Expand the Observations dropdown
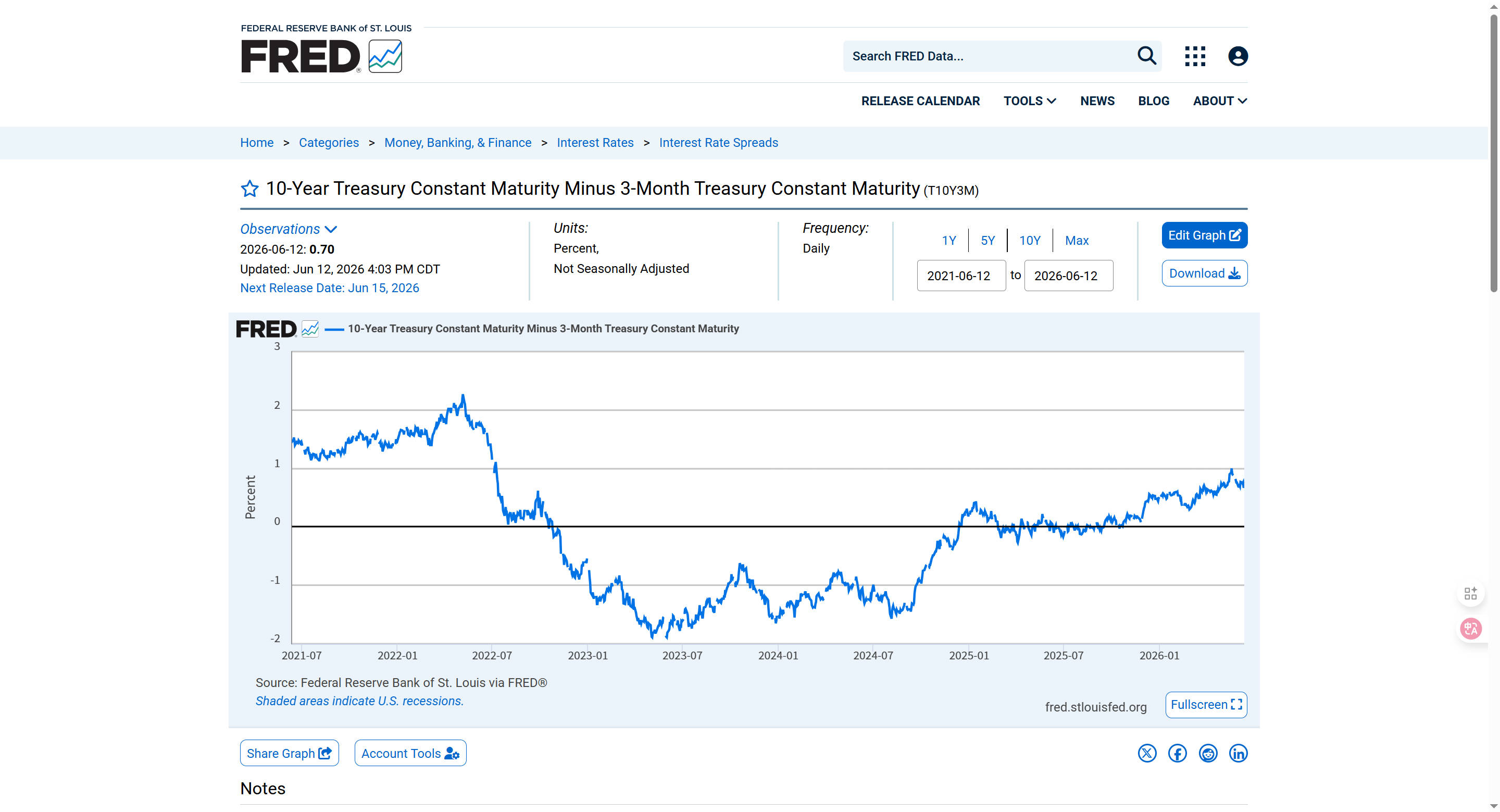 click(288, 229)
